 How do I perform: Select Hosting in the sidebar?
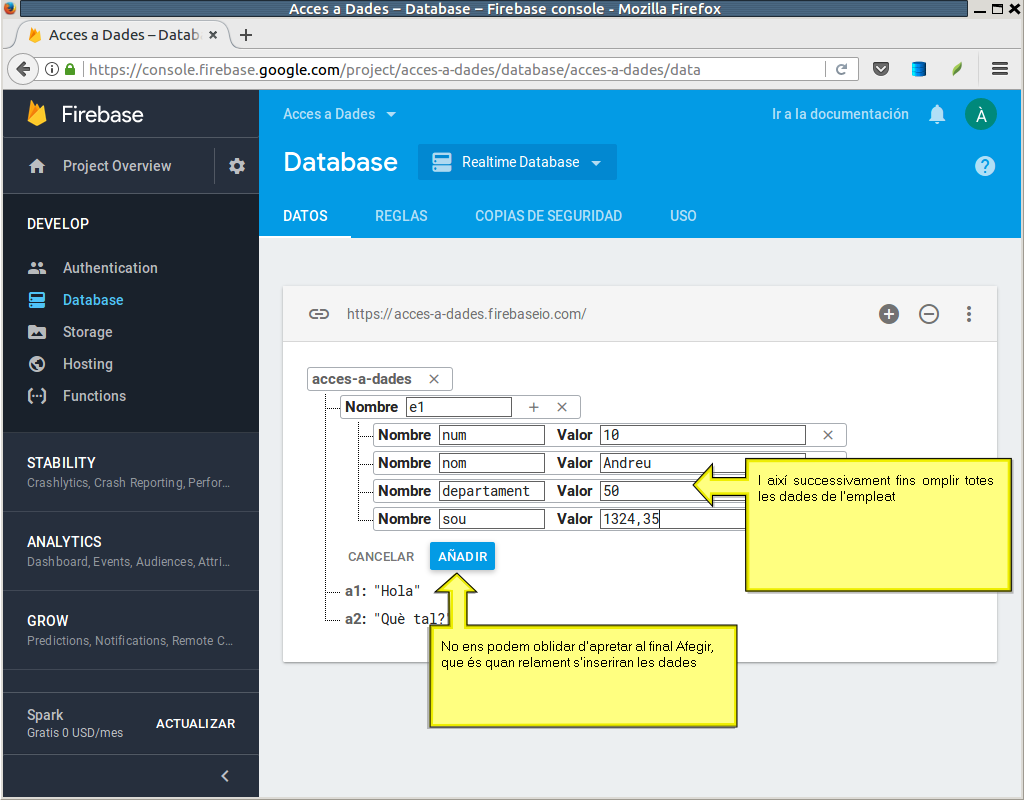[88, 364]
